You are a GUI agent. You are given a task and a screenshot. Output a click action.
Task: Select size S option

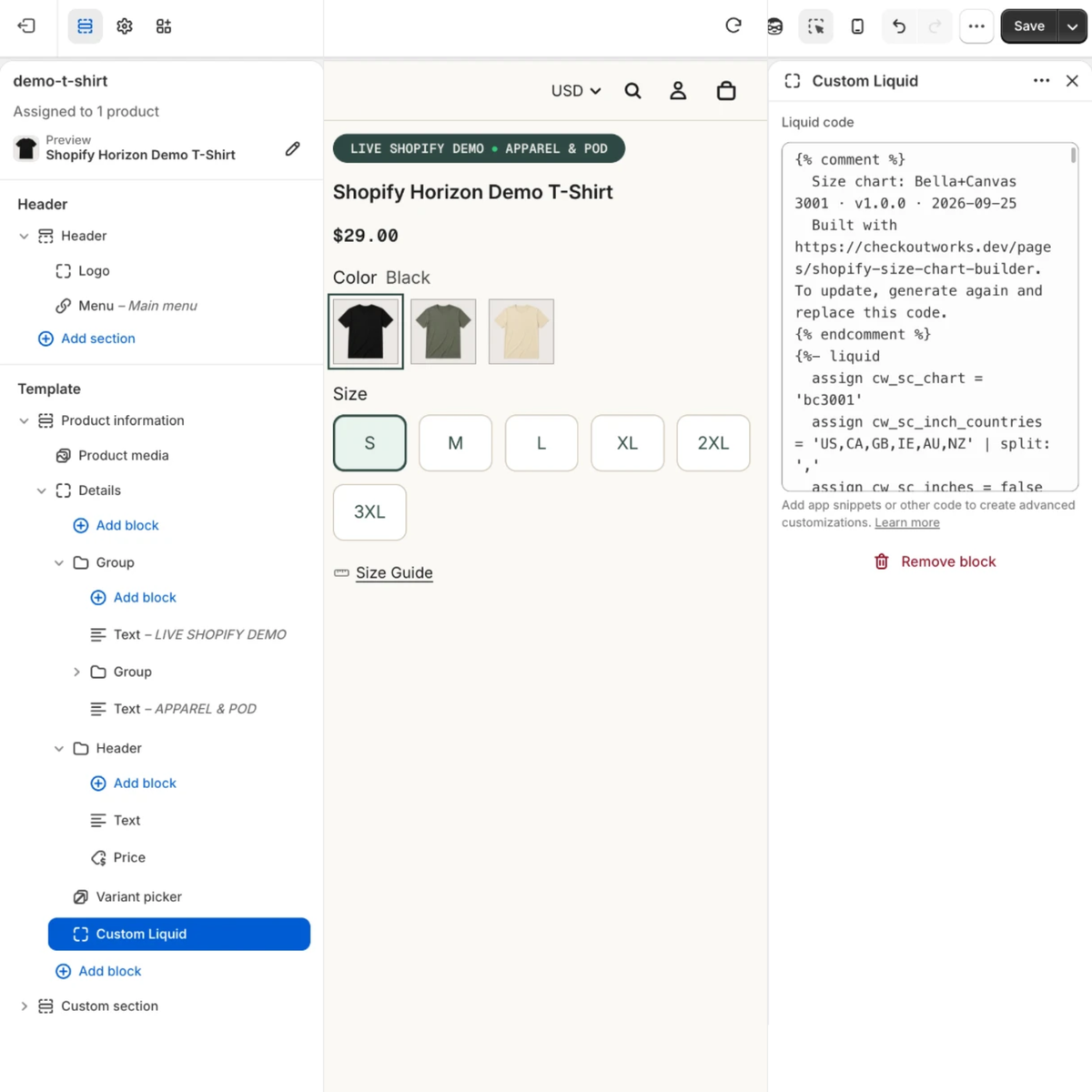tap(369, 443)
